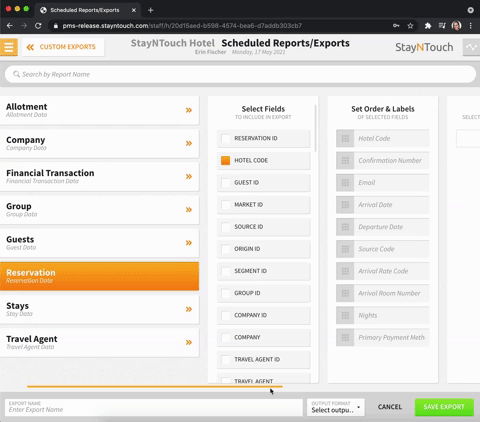Expand the Stays export category
This screenshot has width=480, height=422.
[189, 309]
